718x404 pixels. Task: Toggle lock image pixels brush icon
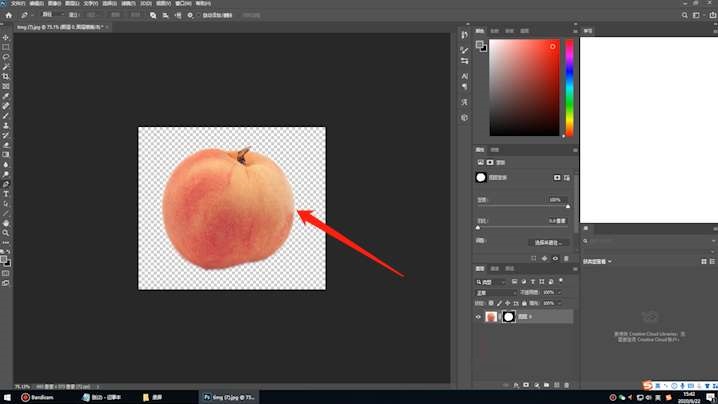click(499, 303)
